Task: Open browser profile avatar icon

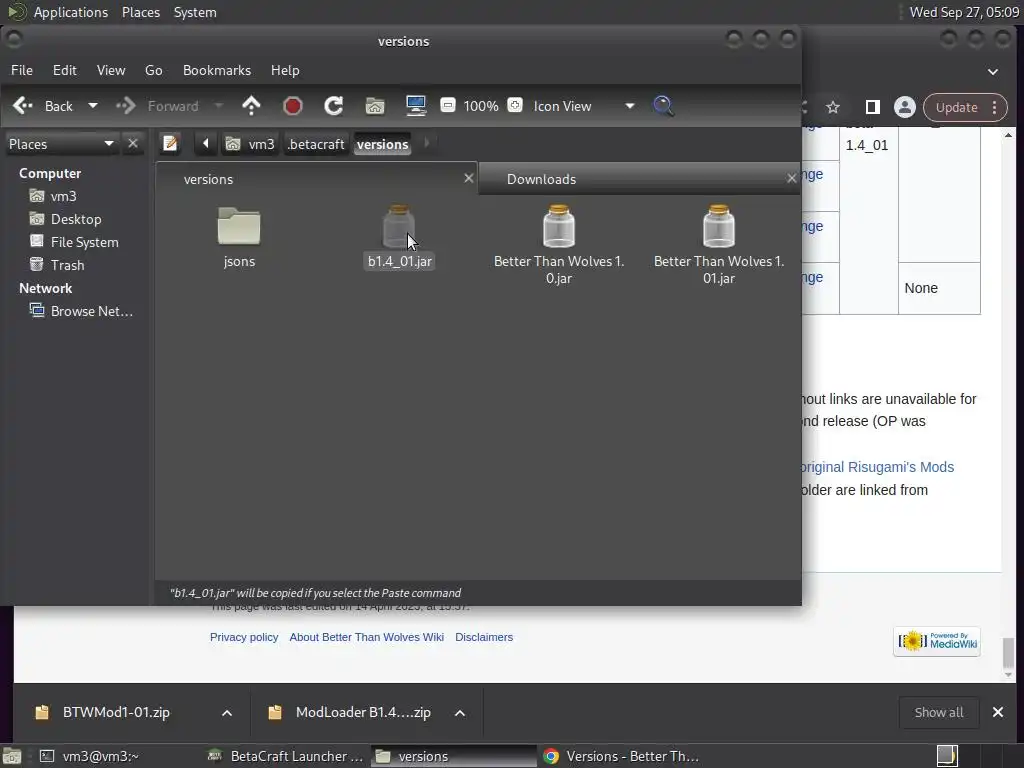Action: (x=904, y=107)
